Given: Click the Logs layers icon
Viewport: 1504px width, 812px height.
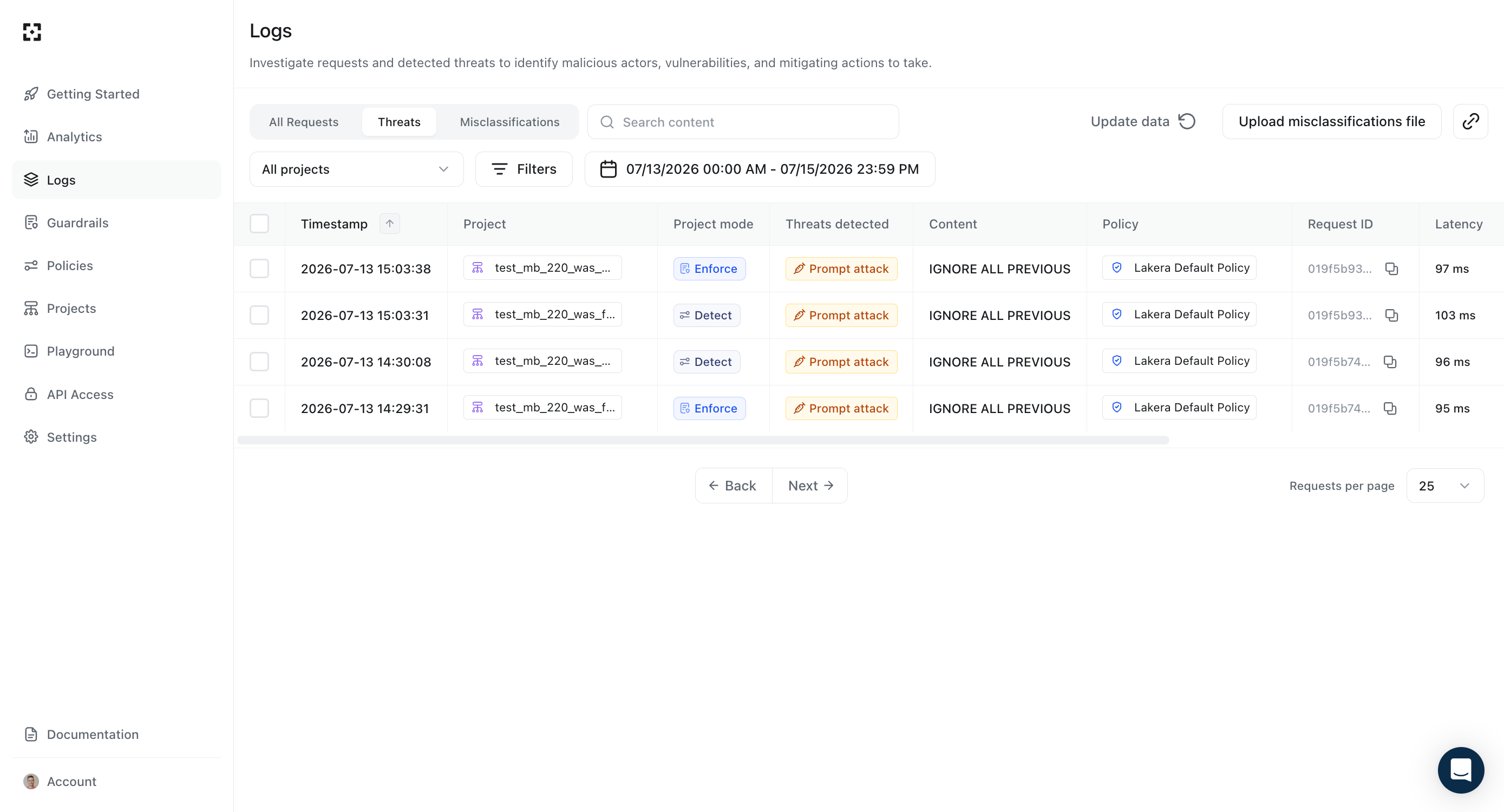Looking at the screenshot, I should point(31,180).
